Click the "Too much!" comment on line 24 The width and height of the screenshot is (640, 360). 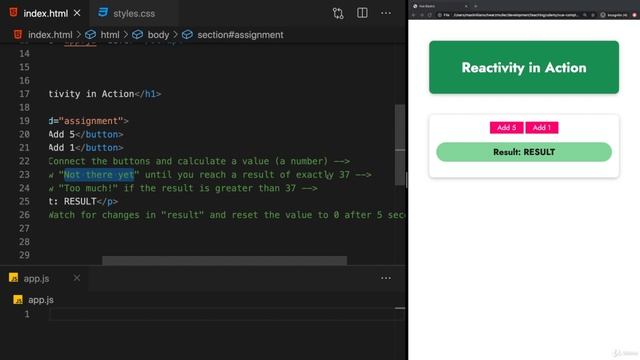[x=88, y=188]
